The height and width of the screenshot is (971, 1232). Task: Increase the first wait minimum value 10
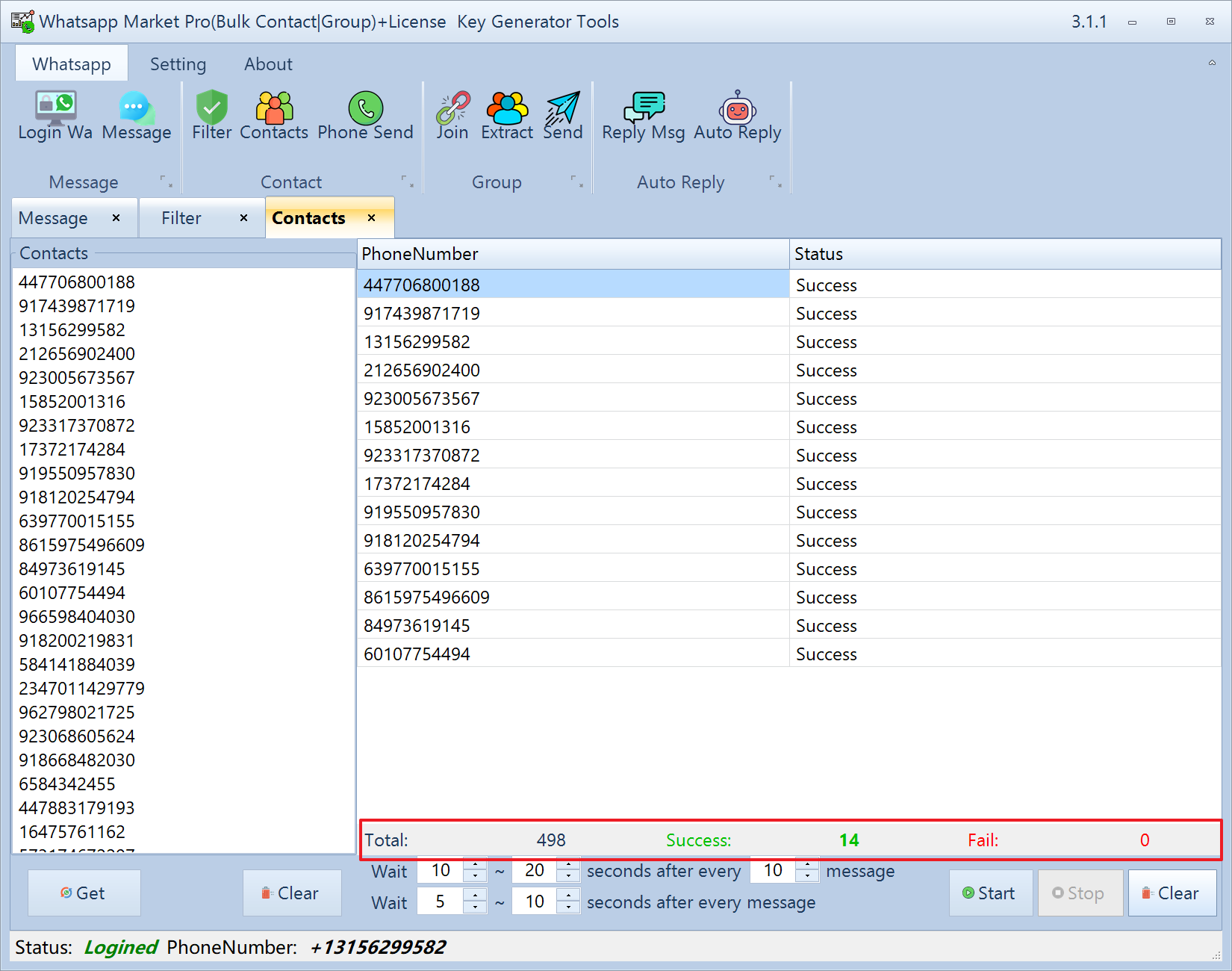(x=476, y=864)
